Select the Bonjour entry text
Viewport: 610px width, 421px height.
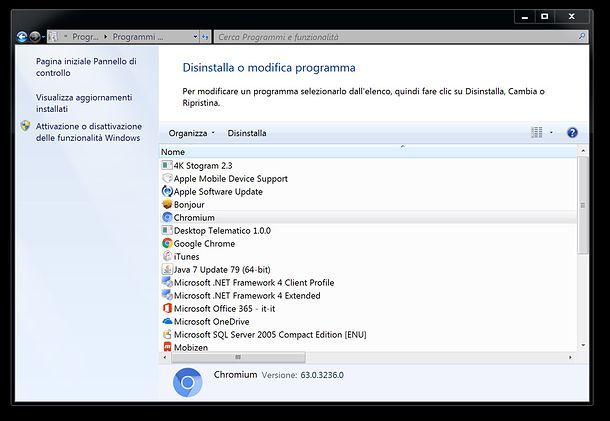pos(189,205)
